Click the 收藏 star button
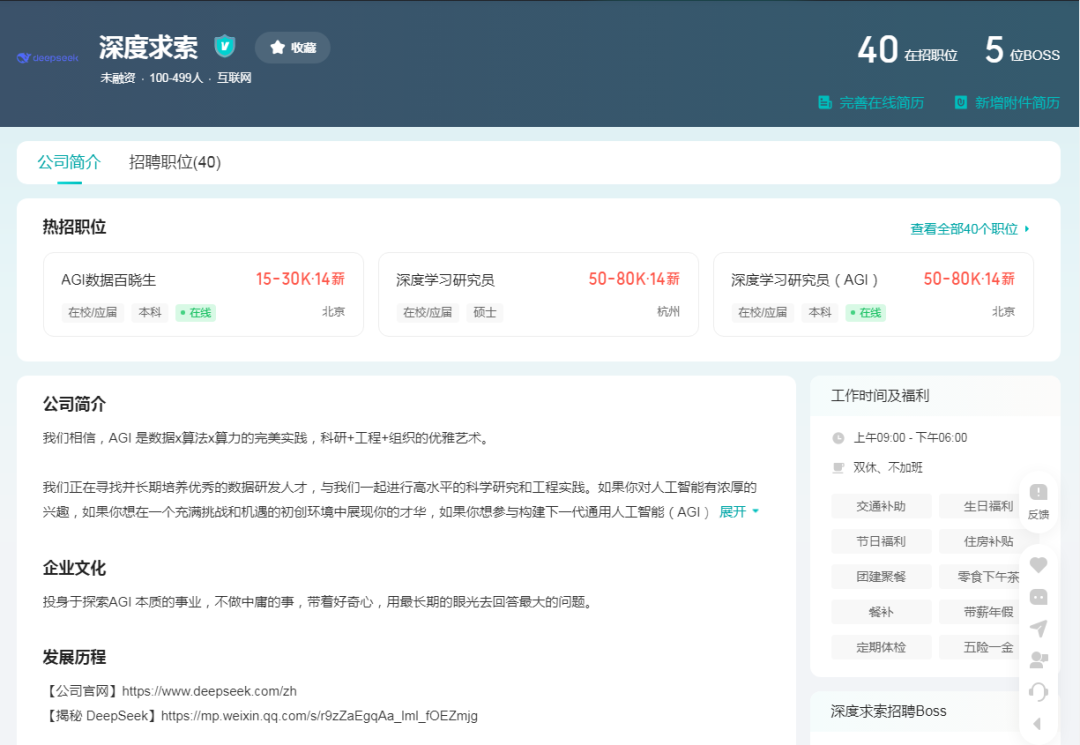 (293, 48)
